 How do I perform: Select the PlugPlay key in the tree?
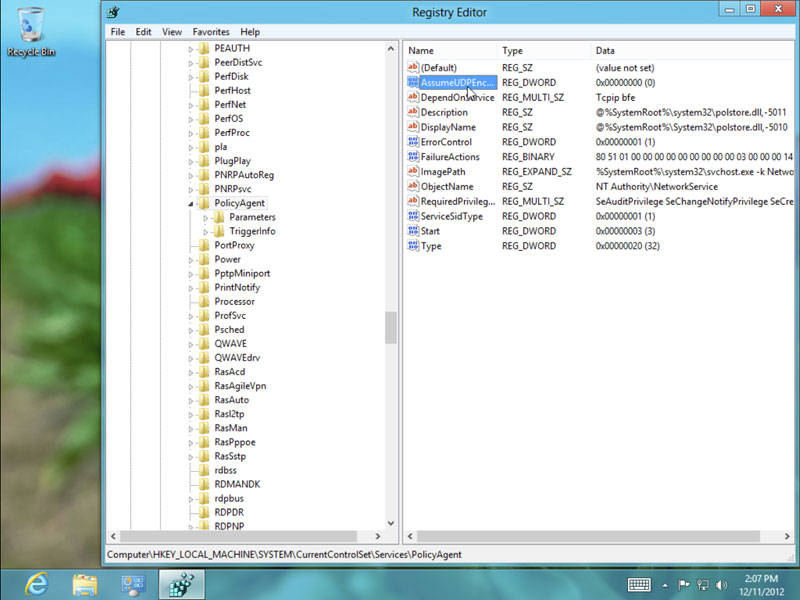pos(232,161)
